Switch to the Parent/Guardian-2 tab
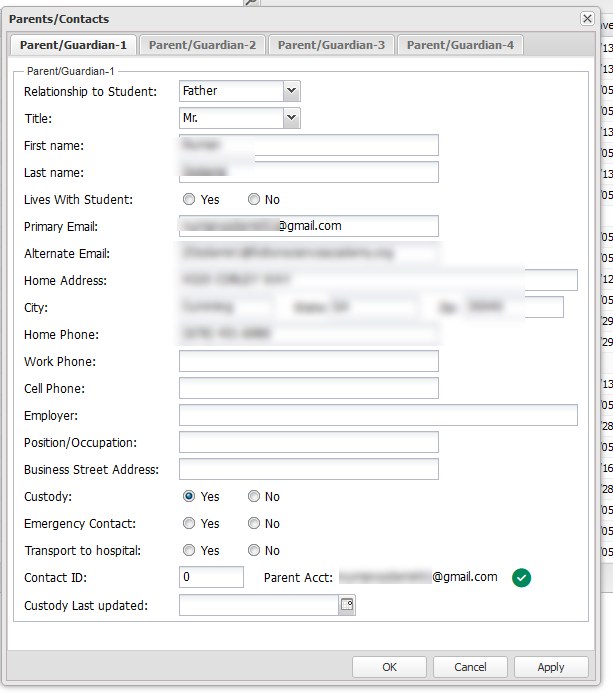Viewport: 613px width, 693px height. pos(202,45)
